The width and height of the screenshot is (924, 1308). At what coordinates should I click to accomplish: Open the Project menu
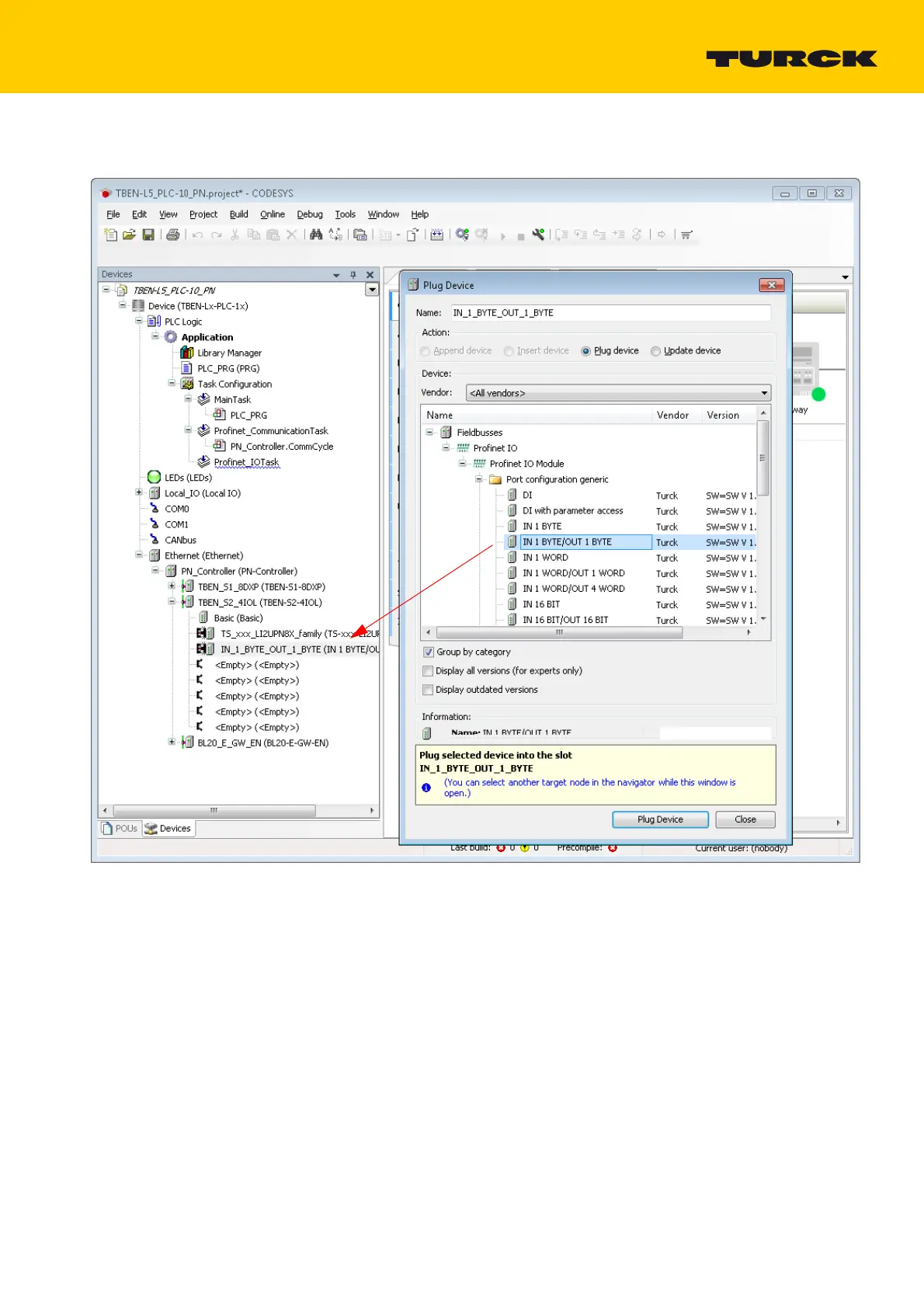click(x=203, y=214)
